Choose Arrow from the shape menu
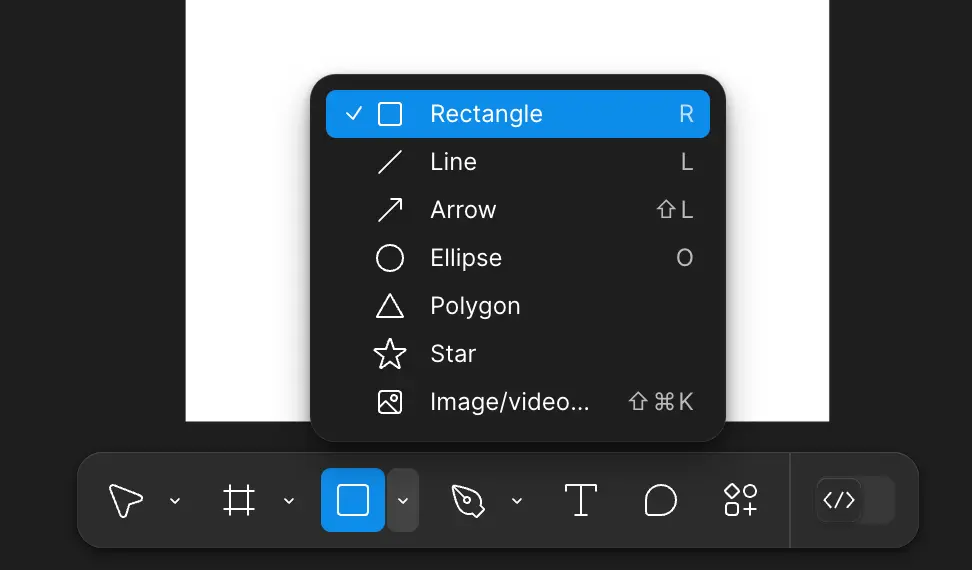The image size is (972, 570). click(x=463, y=210)
